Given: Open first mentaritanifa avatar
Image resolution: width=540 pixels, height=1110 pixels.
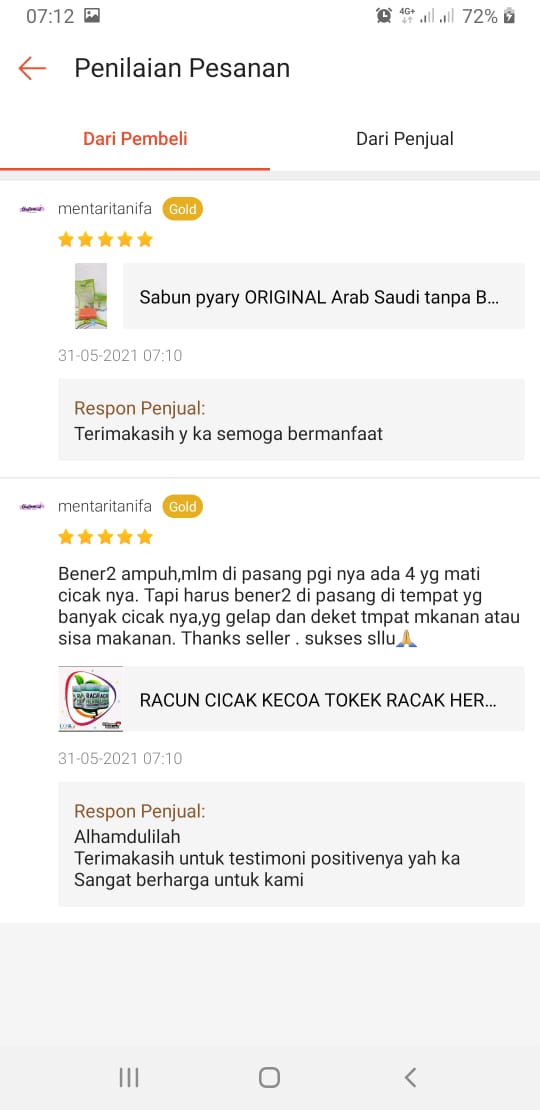Looking at the screenshot, I should pos(32,210).
